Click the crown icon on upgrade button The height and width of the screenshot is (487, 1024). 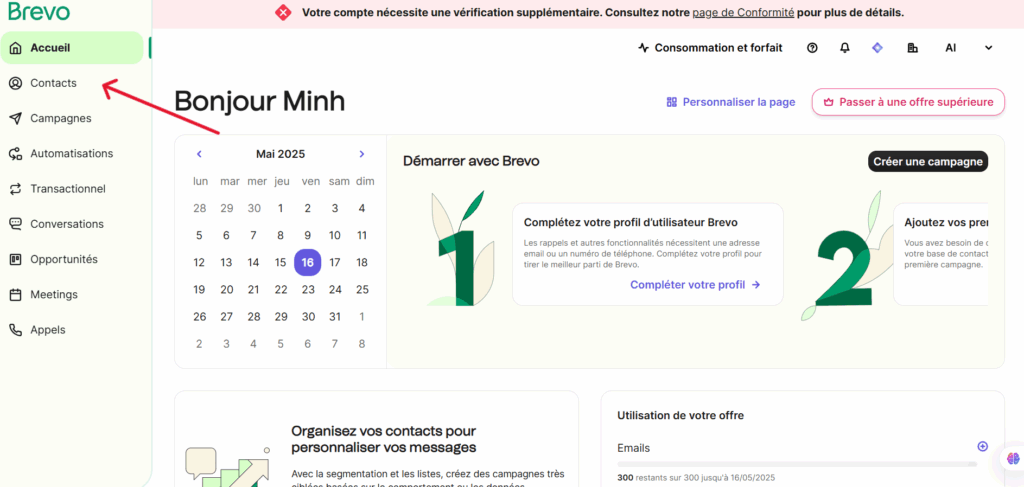tap(829, 102)
